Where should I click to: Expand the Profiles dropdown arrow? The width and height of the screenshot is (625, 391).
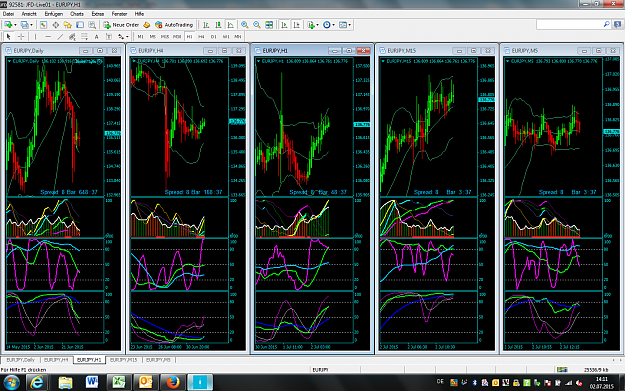(x=31, y=25)
